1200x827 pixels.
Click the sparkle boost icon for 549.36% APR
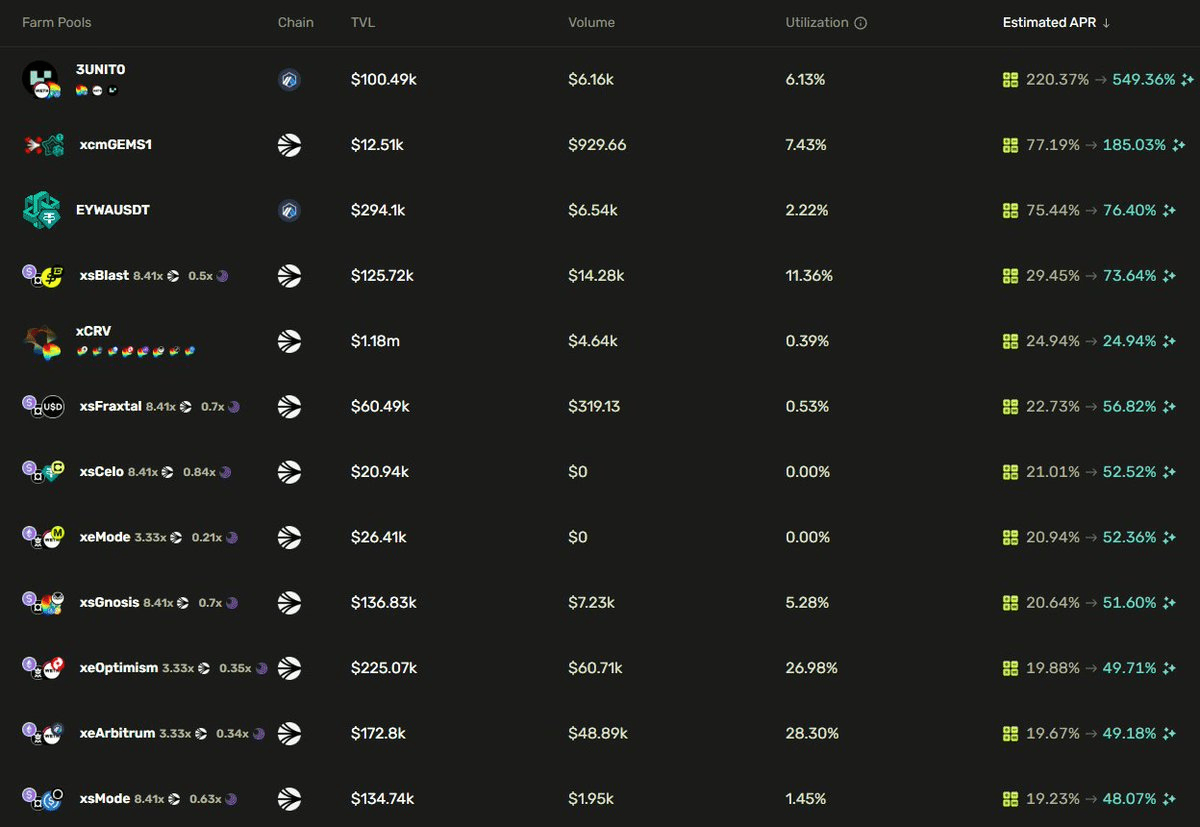click(1187, 80)
